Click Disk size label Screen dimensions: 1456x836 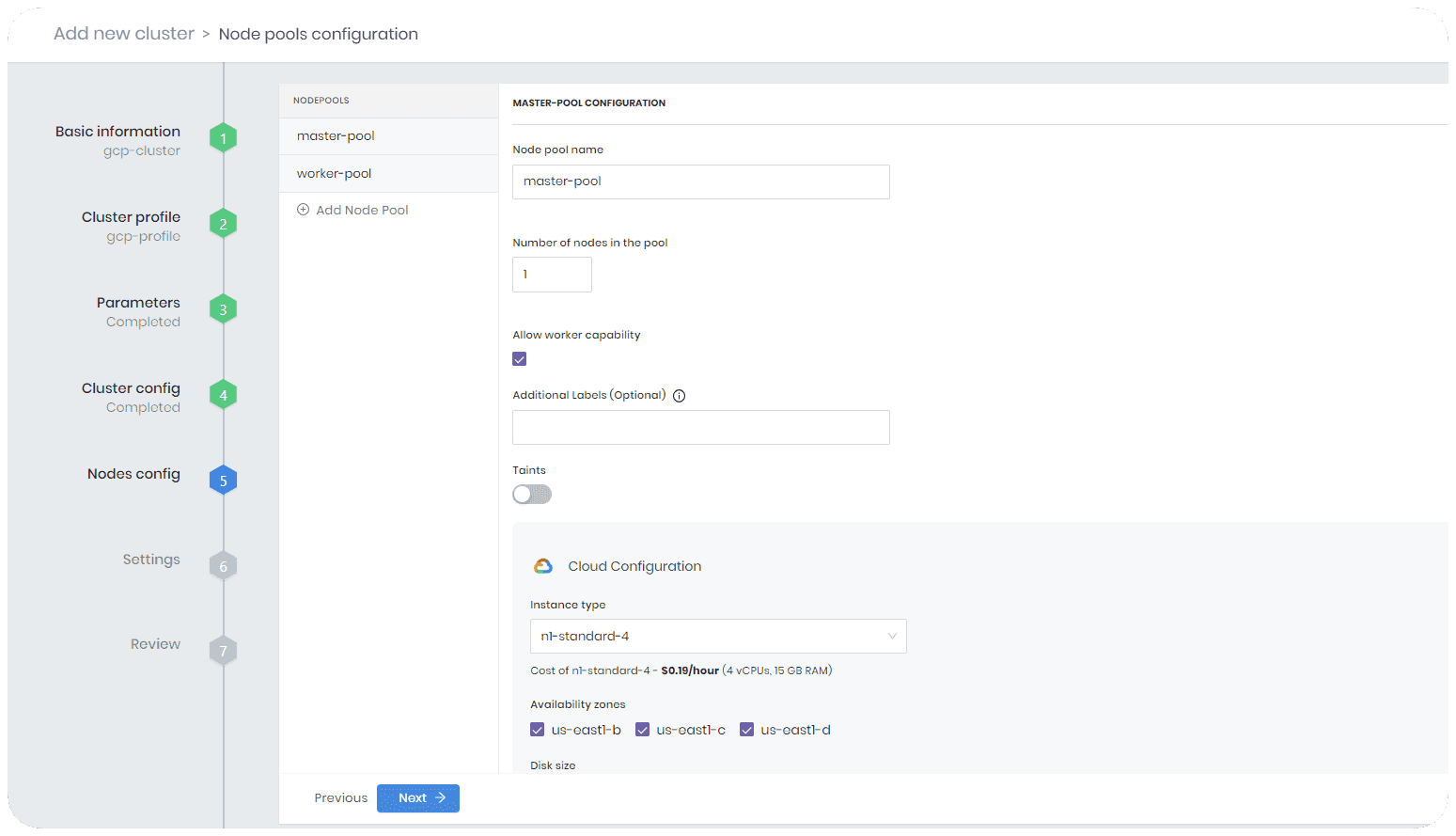point(553,765)
